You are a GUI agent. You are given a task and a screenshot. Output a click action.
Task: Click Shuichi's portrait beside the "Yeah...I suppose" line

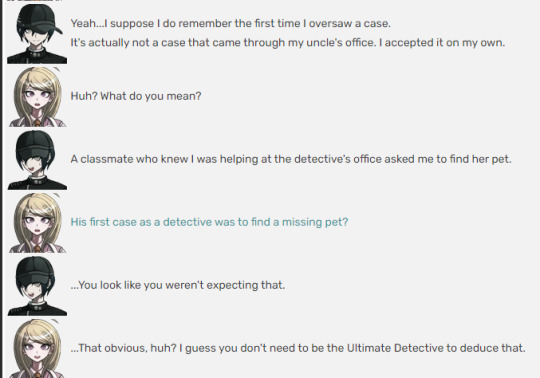(x=37, y=33)
